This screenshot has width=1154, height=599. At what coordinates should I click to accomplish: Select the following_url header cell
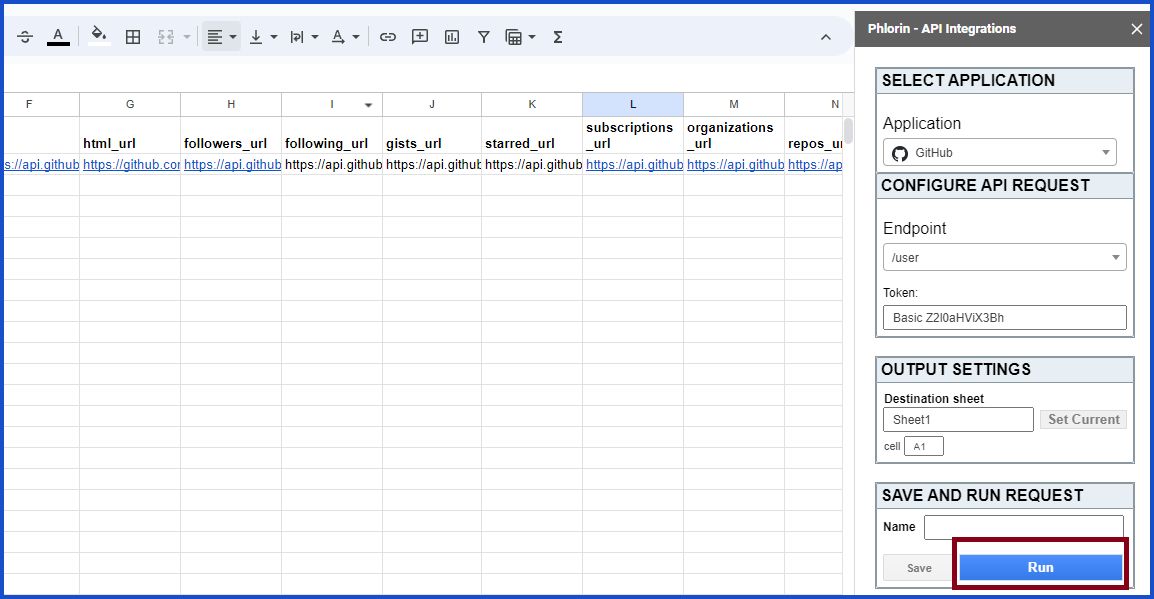pyautogui.click(x=332, y=135)
